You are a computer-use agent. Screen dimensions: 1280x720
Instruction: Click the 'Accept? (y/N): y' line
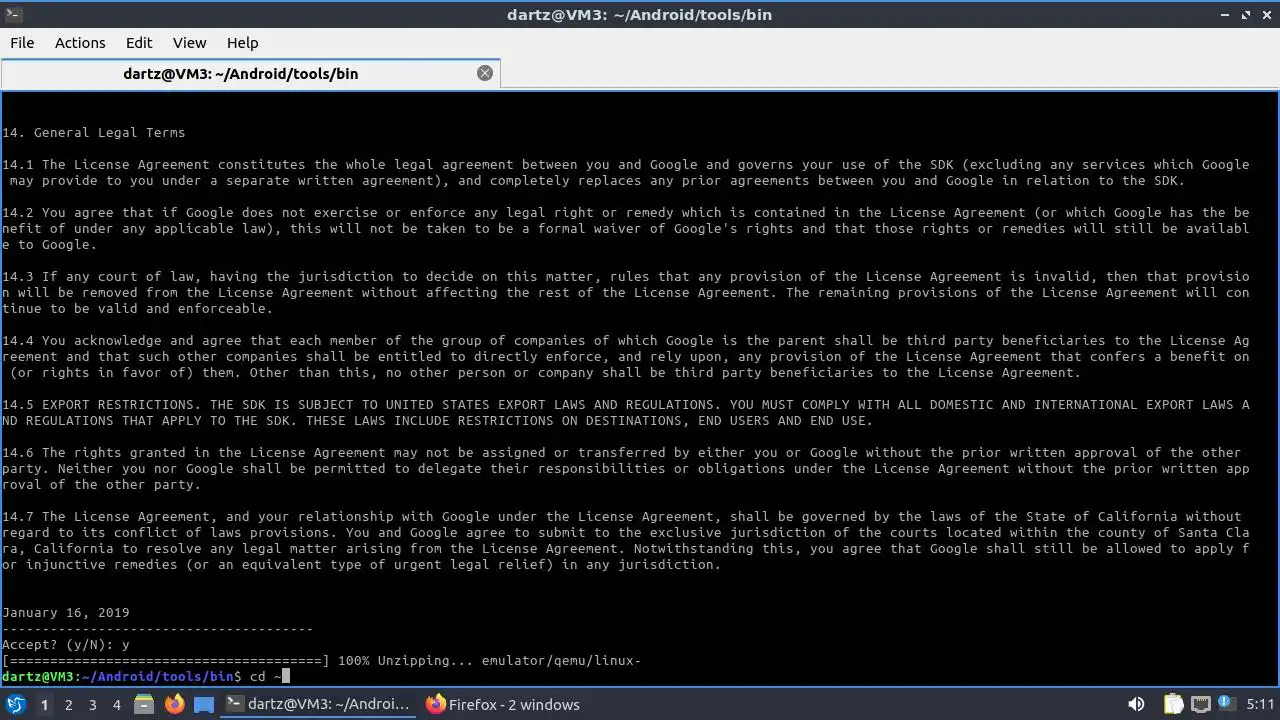pos(66,645)
